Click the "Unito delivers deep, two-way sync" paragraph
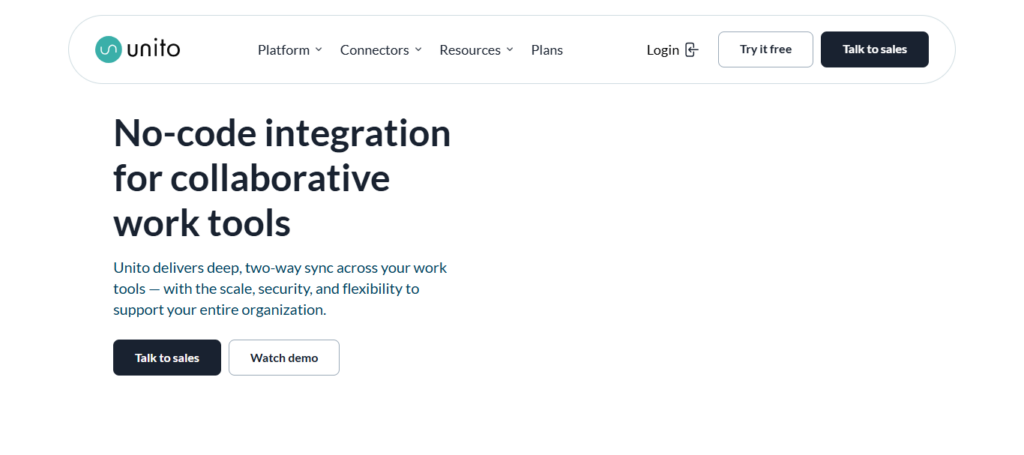 click(281, 289)
